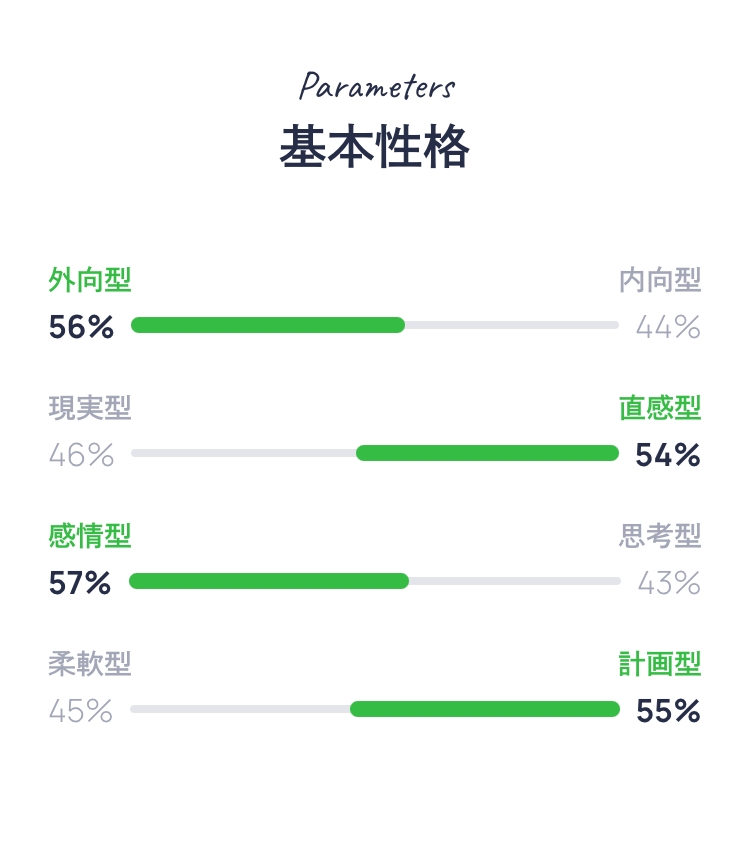
Task: Click the 基本性格 heading
Action: point(374,149)
